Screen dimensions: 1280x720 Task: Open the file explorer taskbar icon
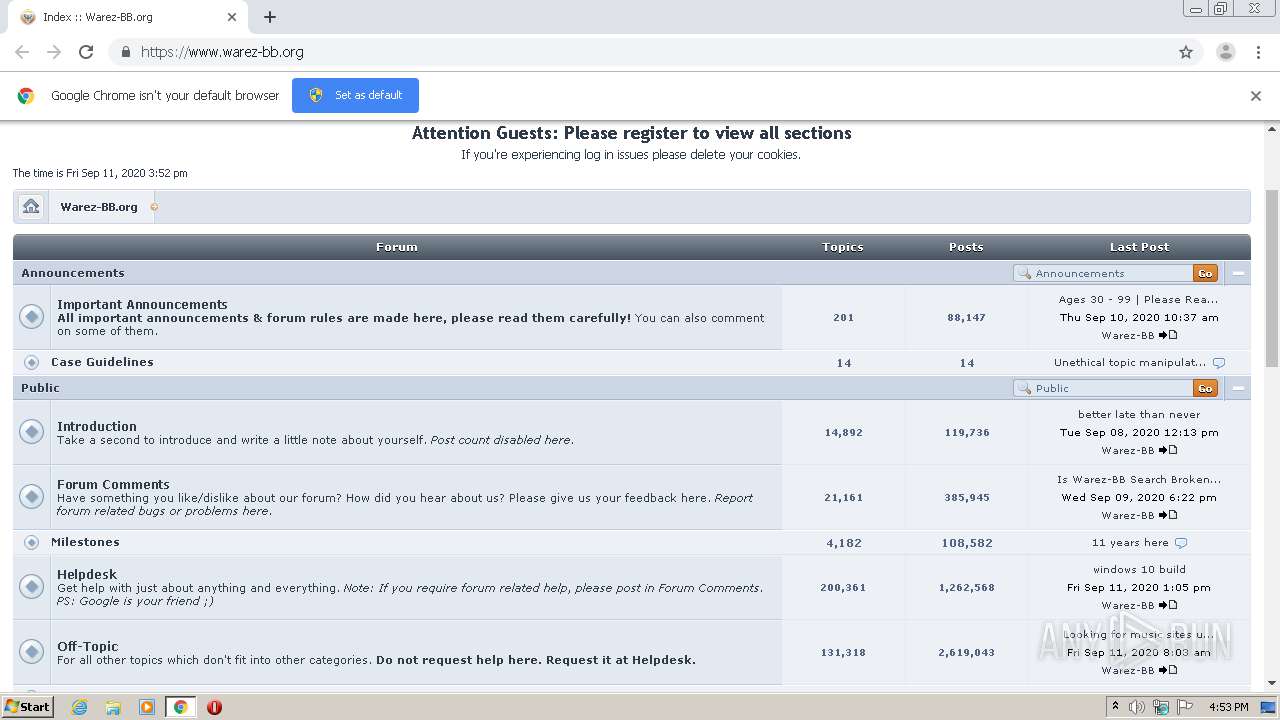tap(113, 707)
